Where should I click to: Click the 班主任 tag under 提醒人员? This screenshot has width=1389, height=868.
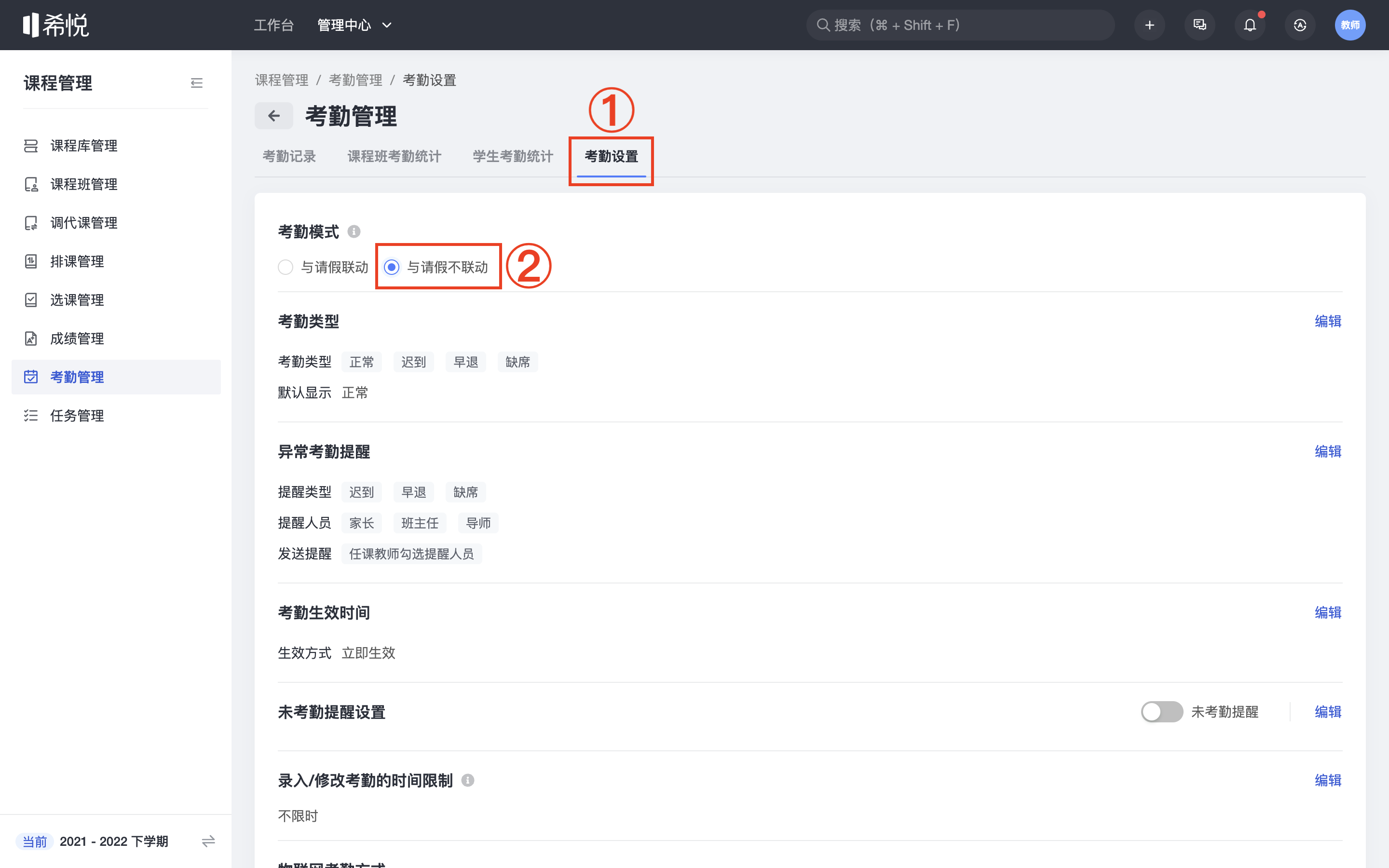point(420,523)
